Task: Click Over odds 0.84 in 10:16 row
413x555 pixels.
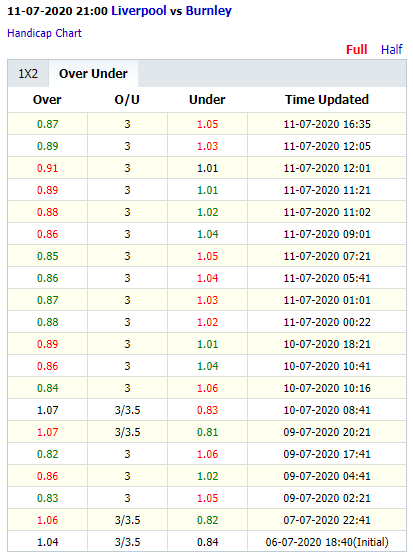Action: 47,388
